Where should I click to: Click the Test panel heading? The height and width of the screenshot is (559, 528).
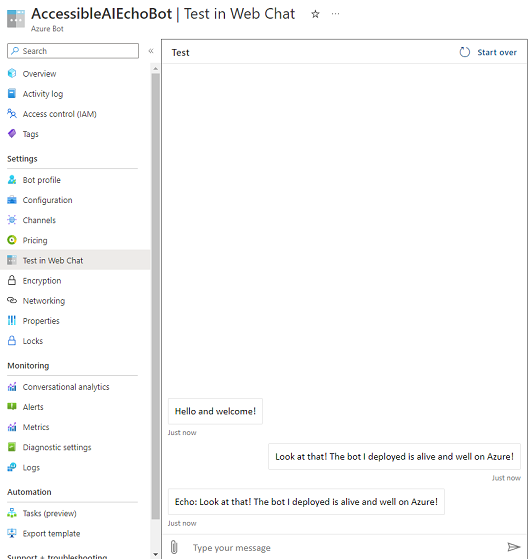[x=180, y=52]
